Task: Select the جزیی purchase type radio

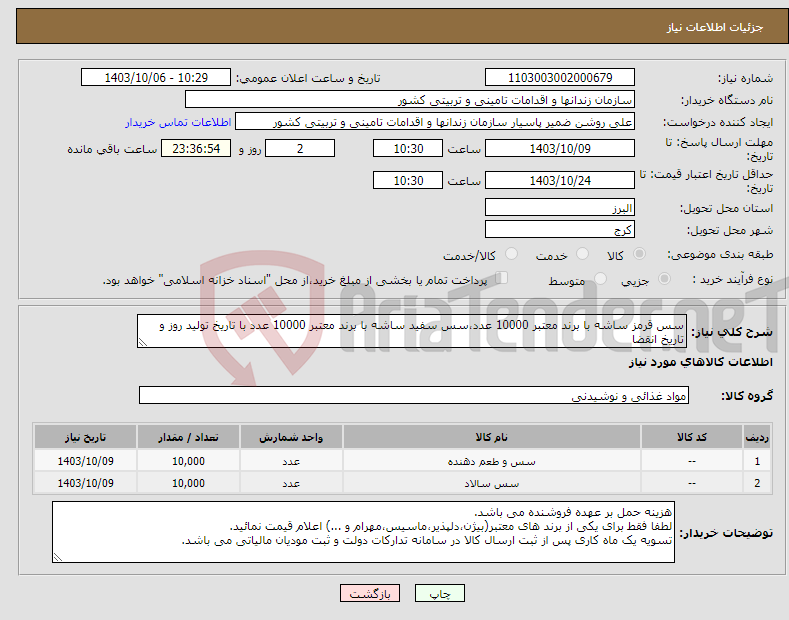Action: (x=664, y=279)
